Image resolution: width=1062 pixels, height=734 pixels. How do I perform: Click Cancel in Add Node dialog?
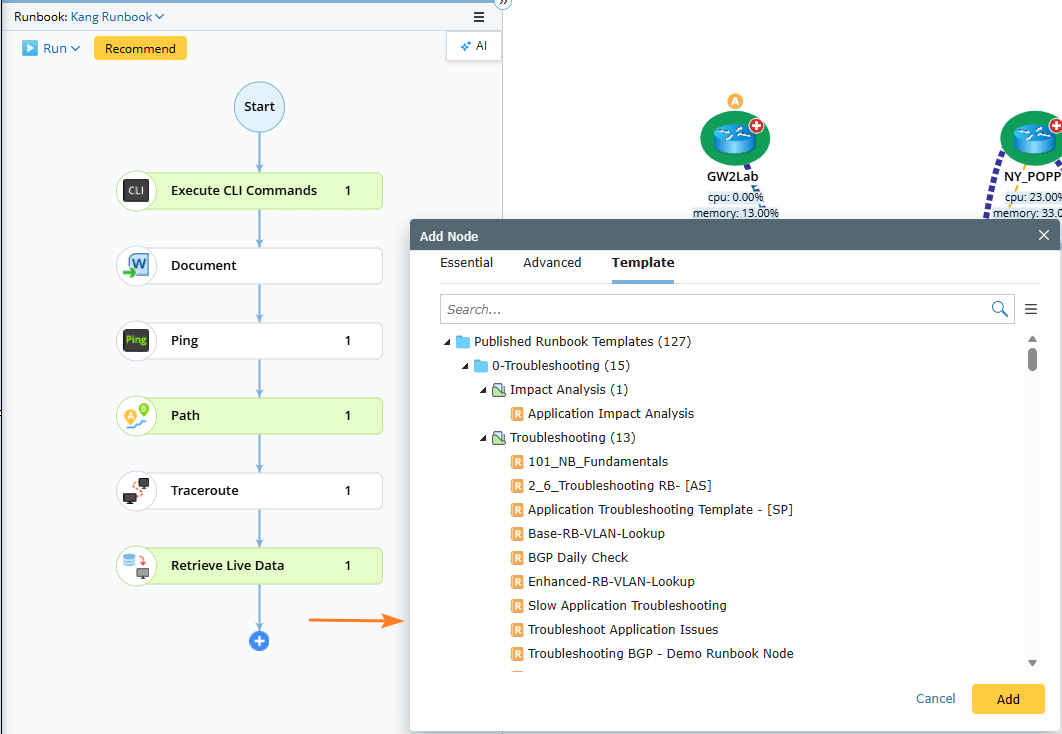(x=935, y=699)
